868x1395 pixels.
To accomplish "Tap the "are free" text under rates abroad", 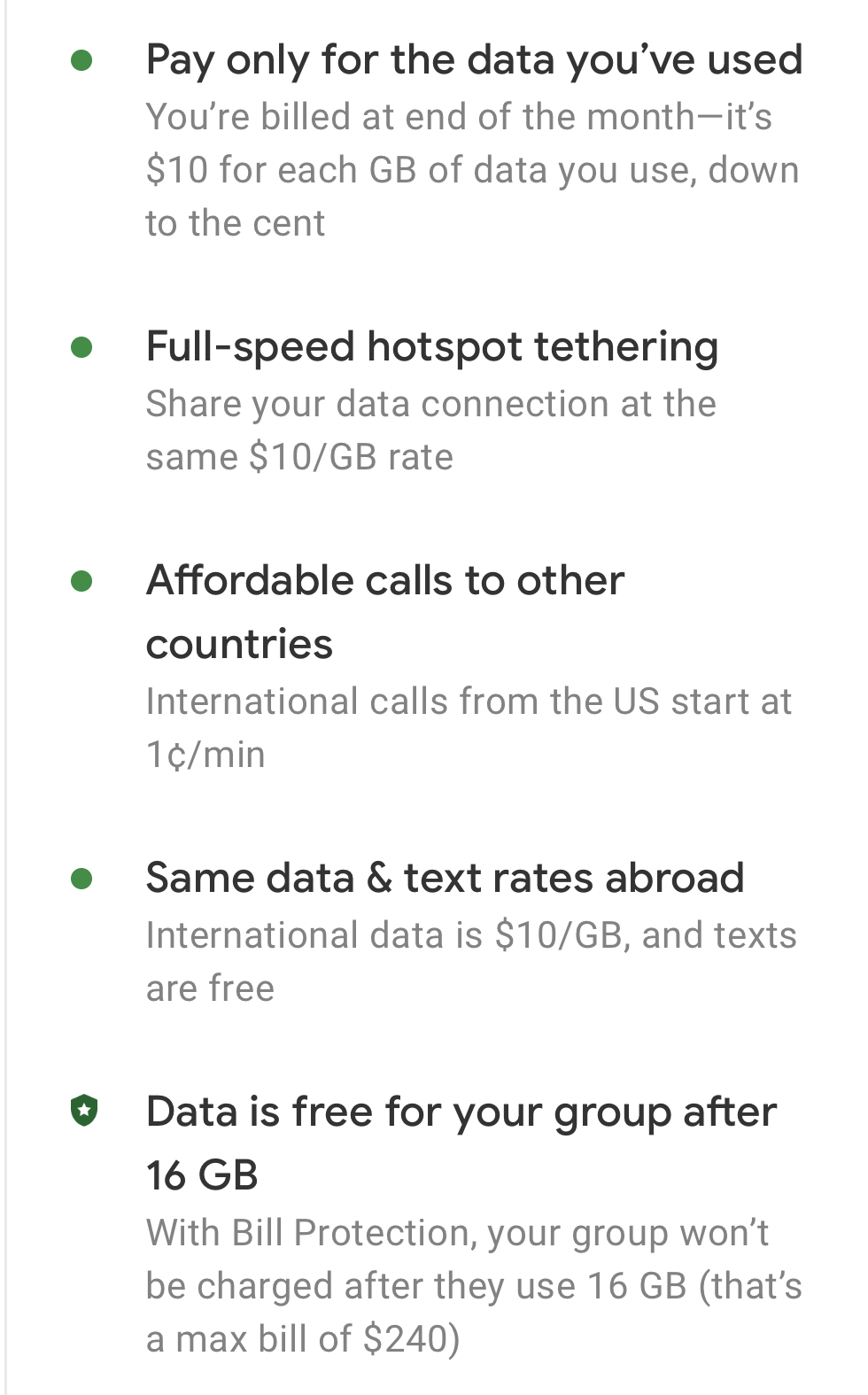I will (210, 988).
